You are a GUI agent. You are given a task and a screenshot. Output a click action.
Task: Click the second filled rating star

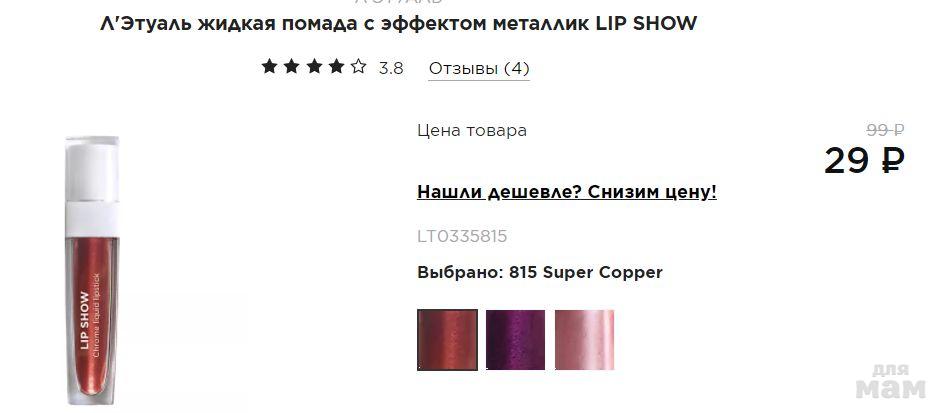click(292, 67)
